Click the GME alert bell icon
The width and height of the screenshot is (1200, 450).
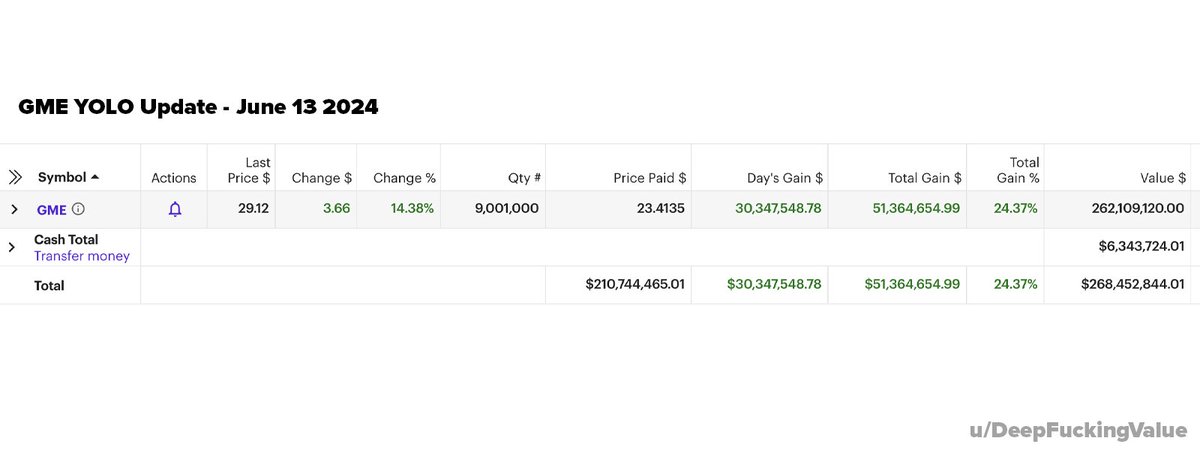(x=175, y=210)
